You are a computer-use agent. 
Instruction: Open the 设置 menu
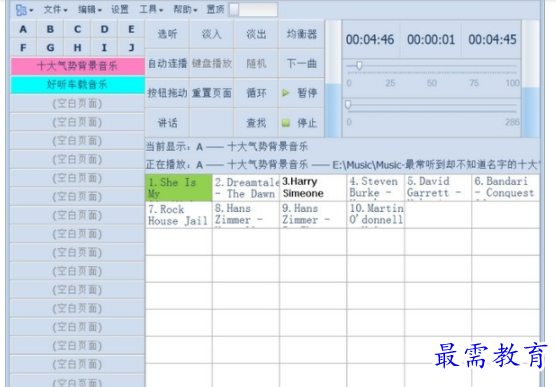(120, 10)
